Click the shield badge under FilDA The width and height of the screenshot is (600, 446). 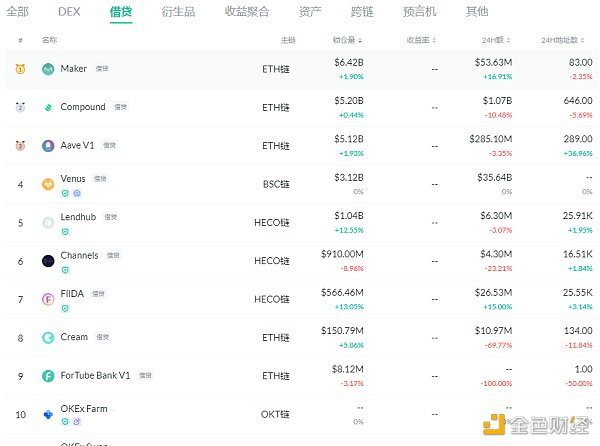(64, 309)
